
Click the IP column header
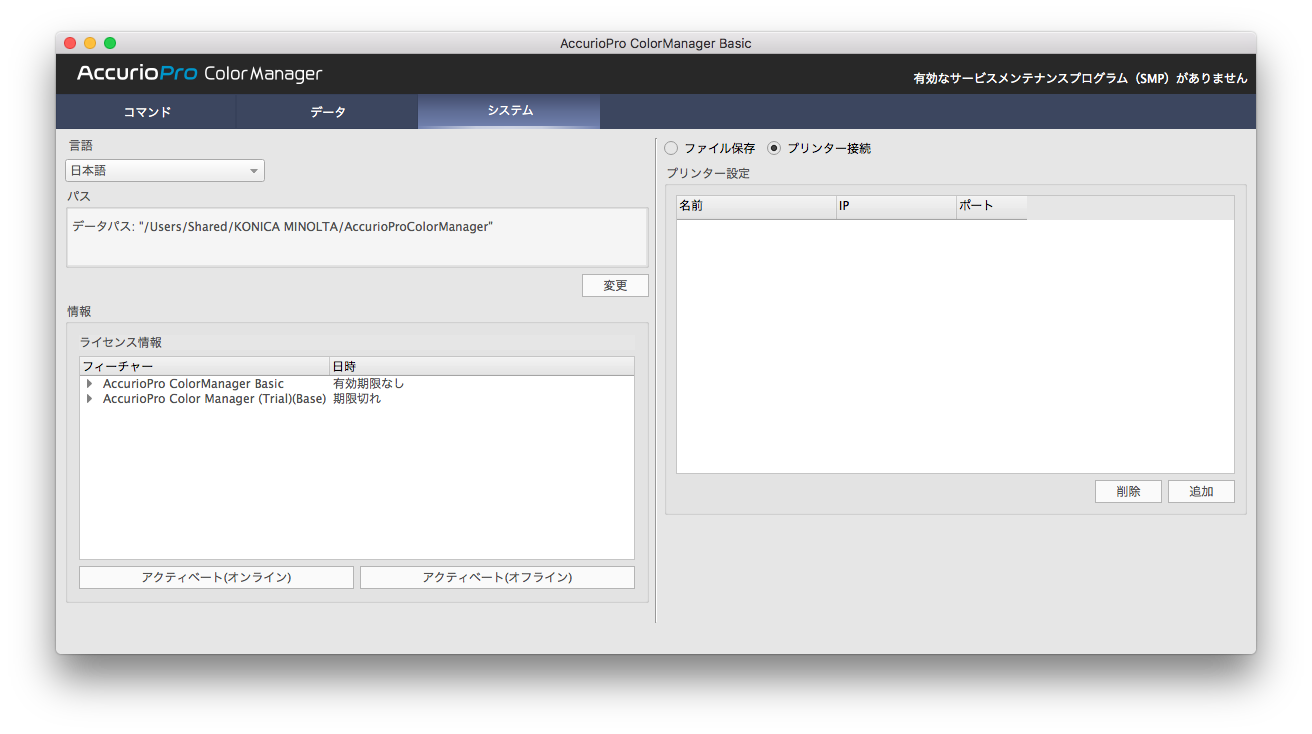896,206
